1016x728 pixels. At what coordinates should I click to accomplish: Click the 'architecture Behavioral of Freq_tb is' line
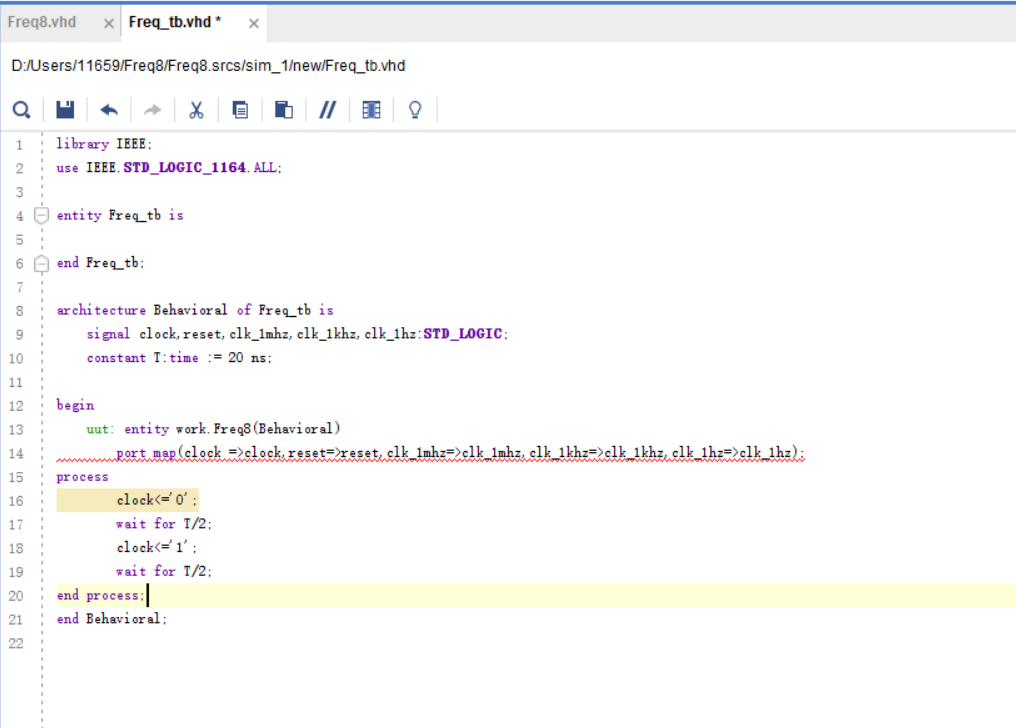click(195, 310)
